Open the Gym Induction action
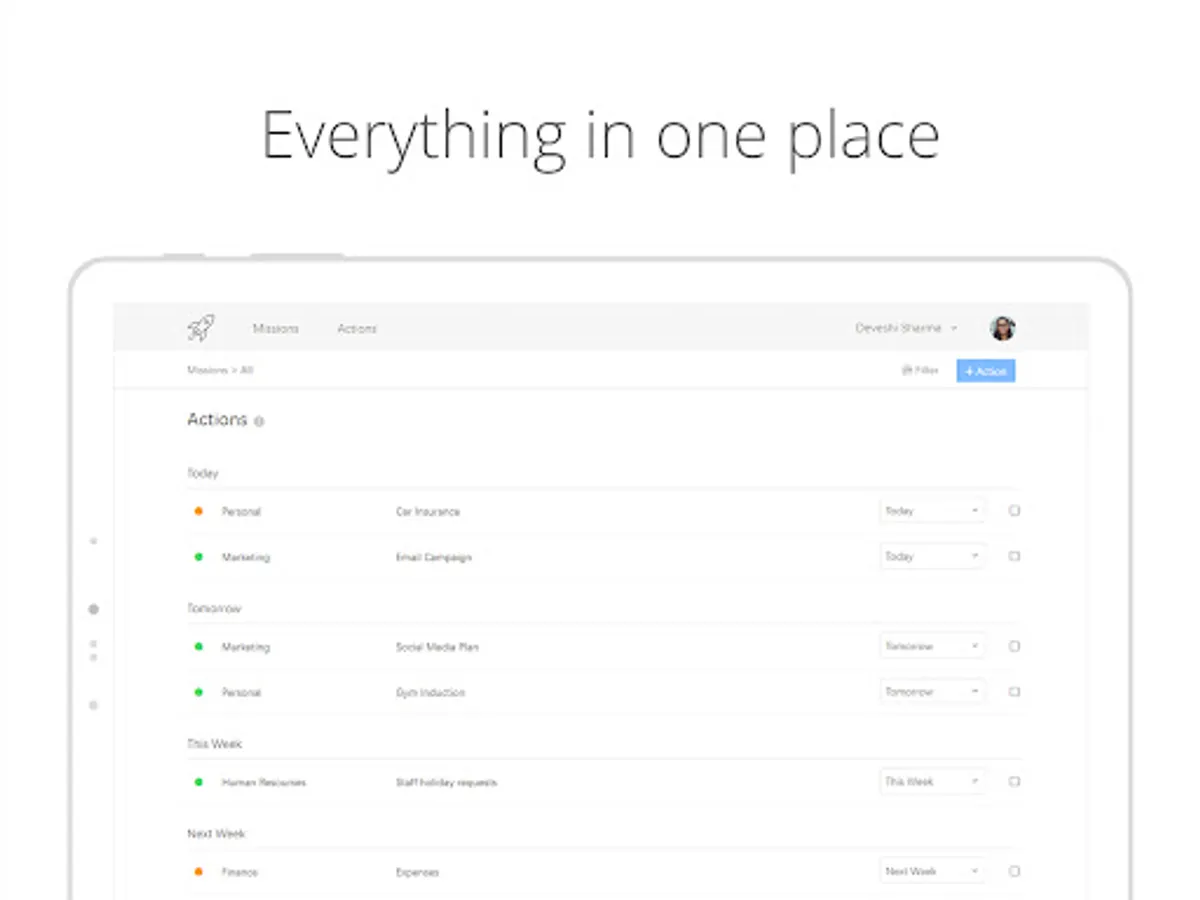Viewport: 1200px width, 900px height. (430, 693)
